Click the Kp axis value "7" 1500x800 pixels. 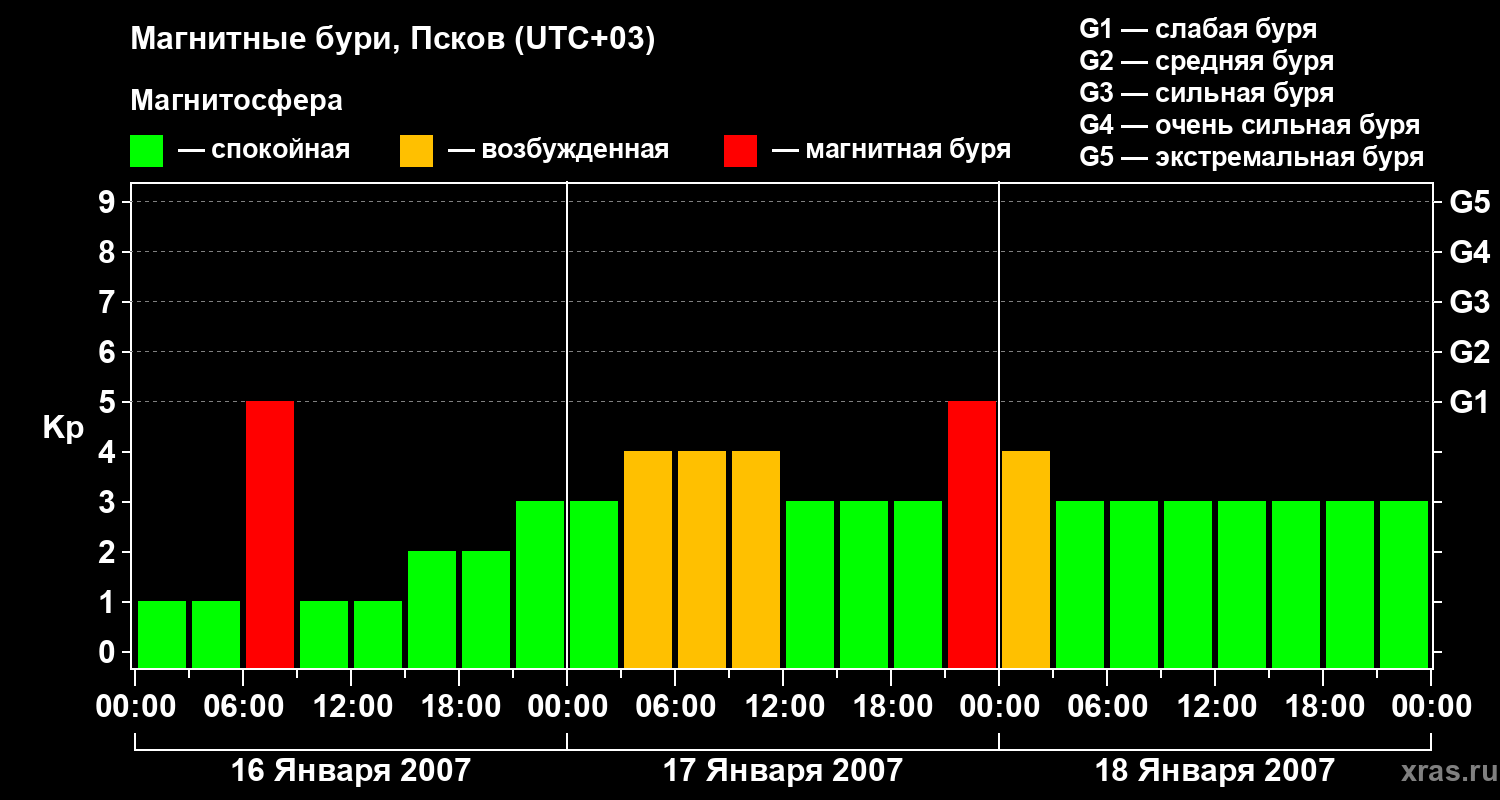point(109,302)
